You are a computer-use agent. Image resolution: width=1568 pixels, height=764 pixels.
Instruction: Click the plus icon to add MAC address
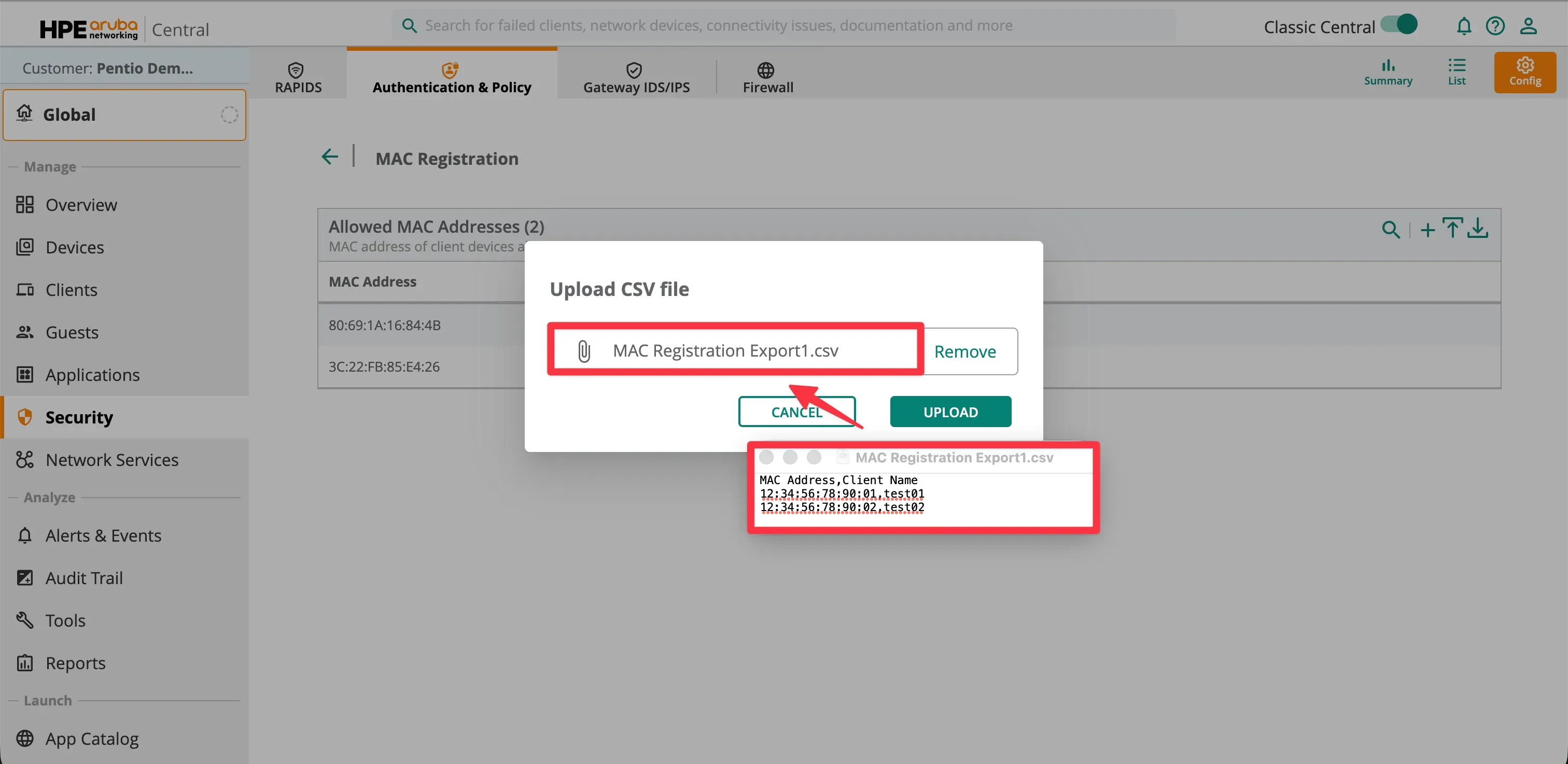point(1427,230)
